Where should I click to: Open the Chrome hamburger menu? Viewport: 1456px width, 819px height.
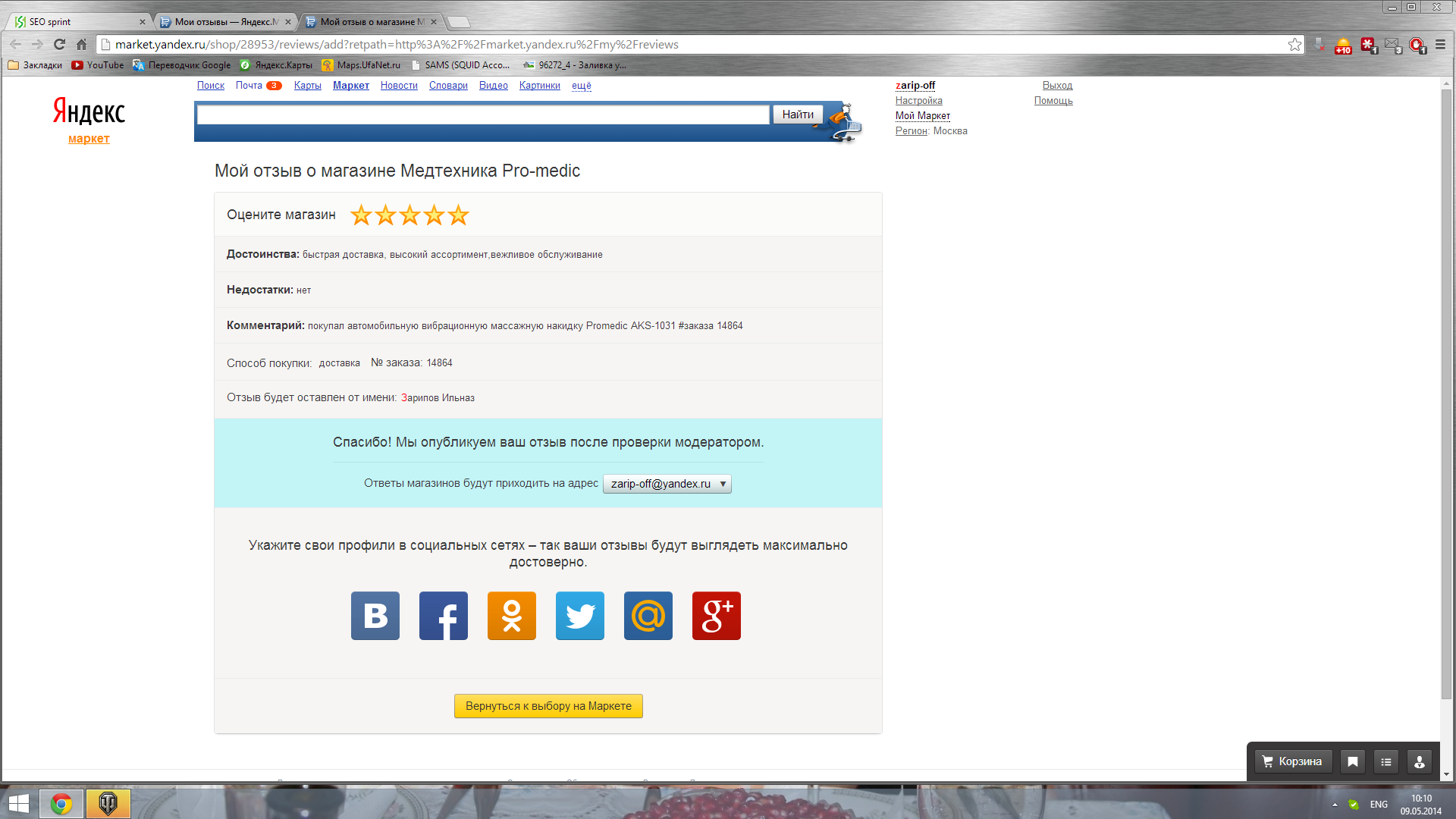point(1440,45)
